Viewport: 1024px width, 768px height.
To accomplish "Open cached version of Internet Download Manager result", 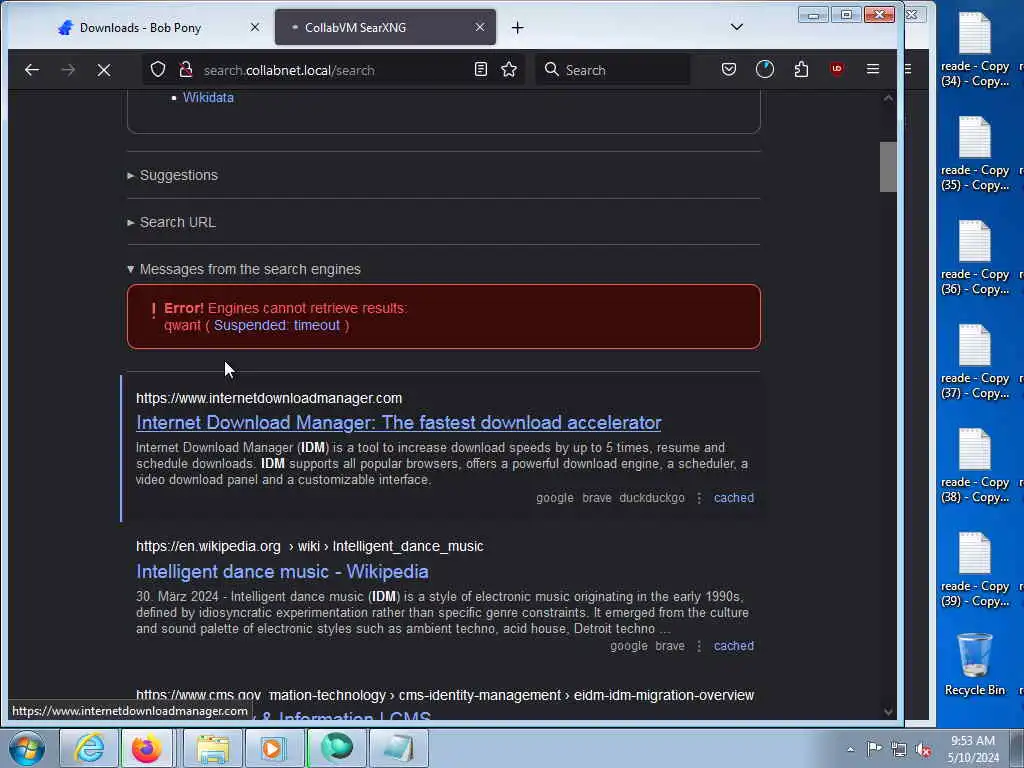I will point(733,498).
